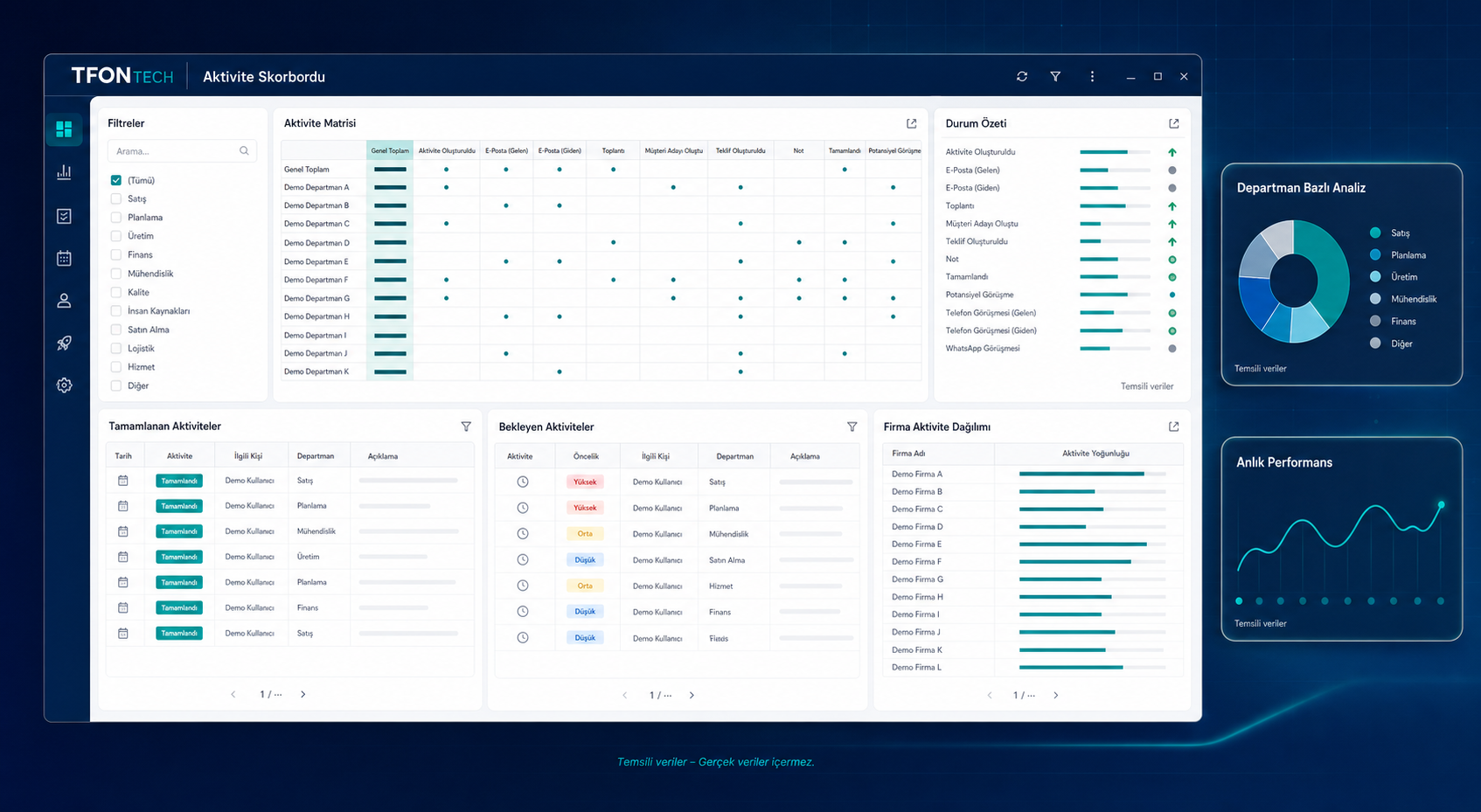
Task: Expand the Durum Özeti panel popout
Action: coord(1174,123)
